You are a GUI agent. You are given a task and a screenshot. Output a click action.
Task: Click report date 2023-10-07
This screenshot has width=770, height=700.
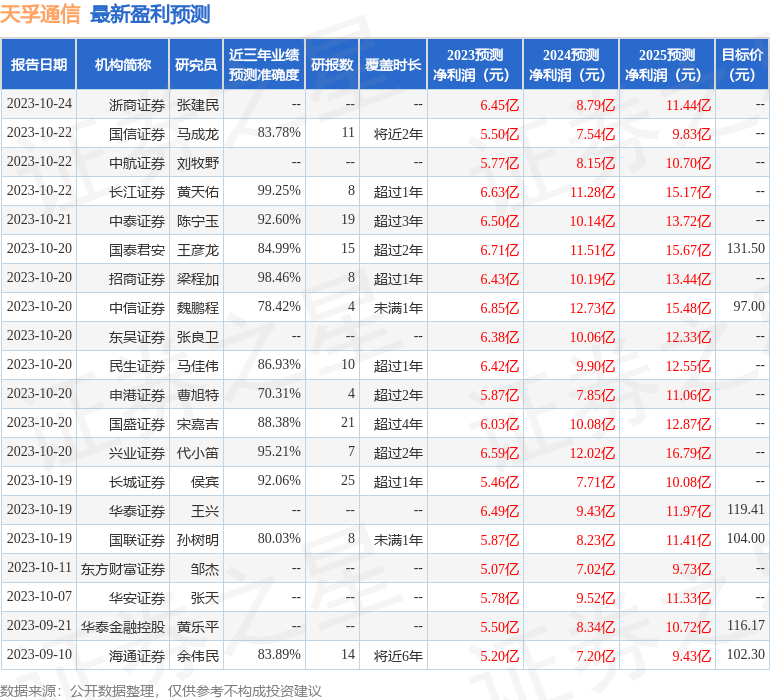pyautogui.click(x=39, y=596)
